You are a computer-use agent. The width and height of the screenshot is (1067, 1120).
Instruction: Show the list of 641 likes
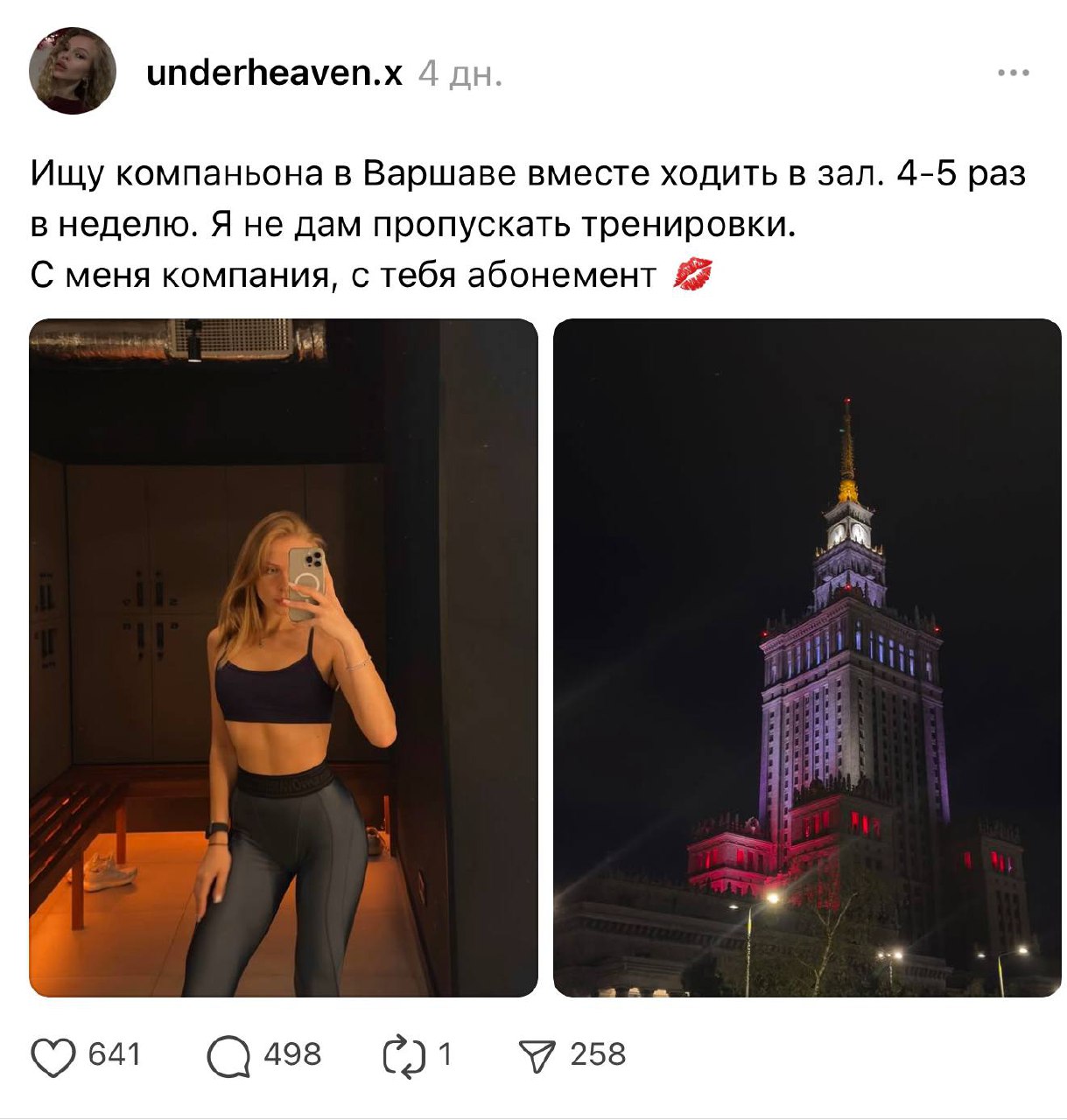pos(115,1054)
